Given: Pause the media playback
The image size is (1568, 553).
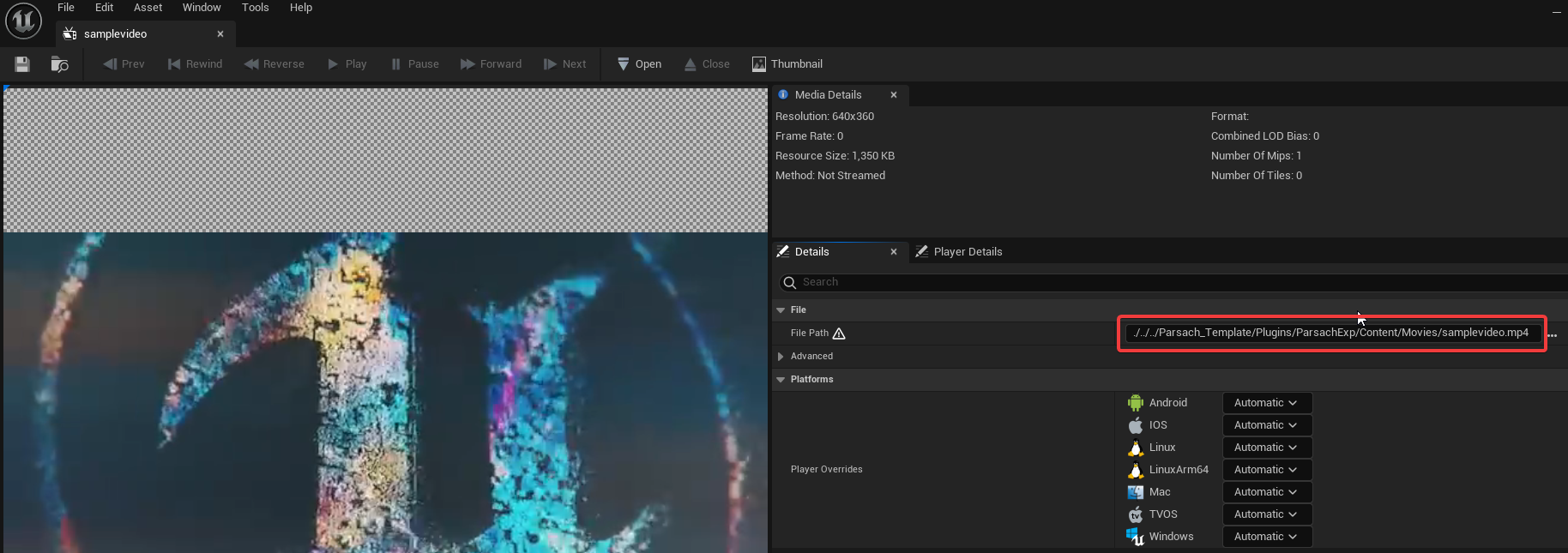Looking at the screenshot, I should [x=414, y=64].
